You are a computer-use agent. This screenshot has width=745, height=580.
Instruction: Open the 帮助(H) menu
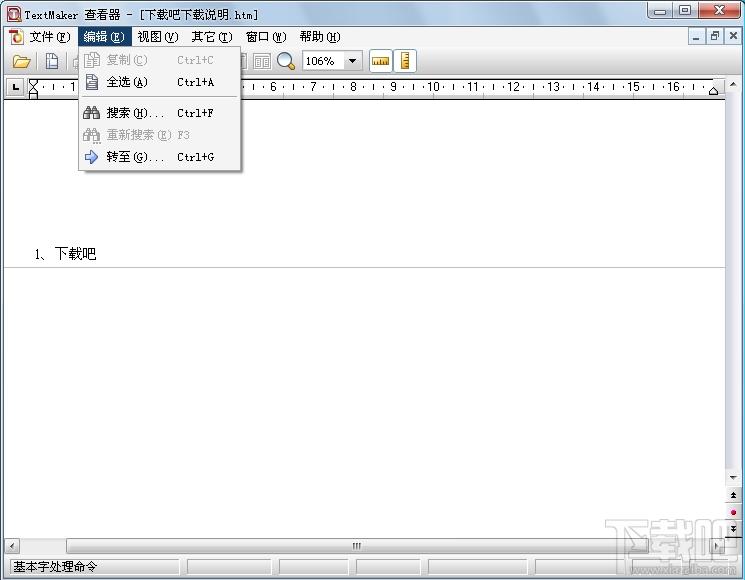point(320,37)
